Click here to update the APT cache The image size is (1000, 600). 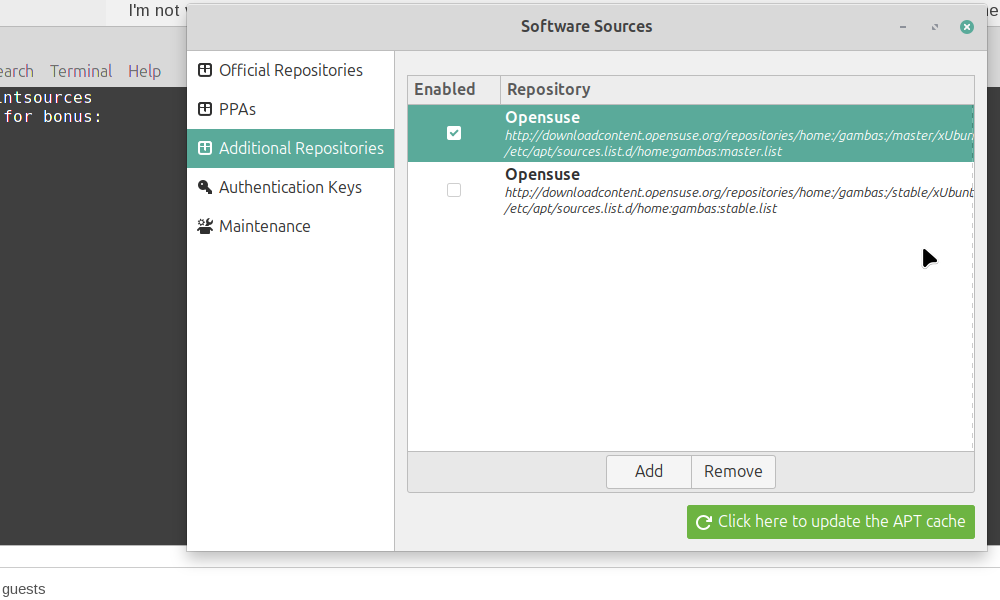(x=830, y=521)
